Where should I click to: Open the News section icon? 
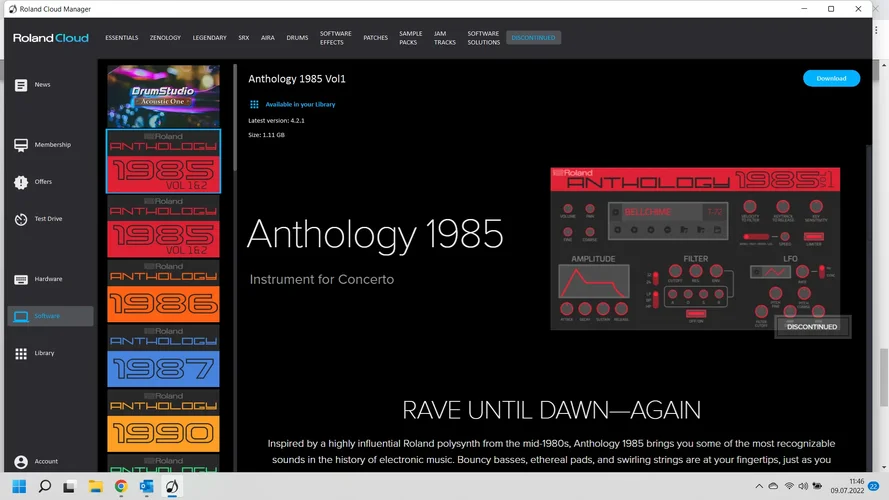tap(21, 85)
